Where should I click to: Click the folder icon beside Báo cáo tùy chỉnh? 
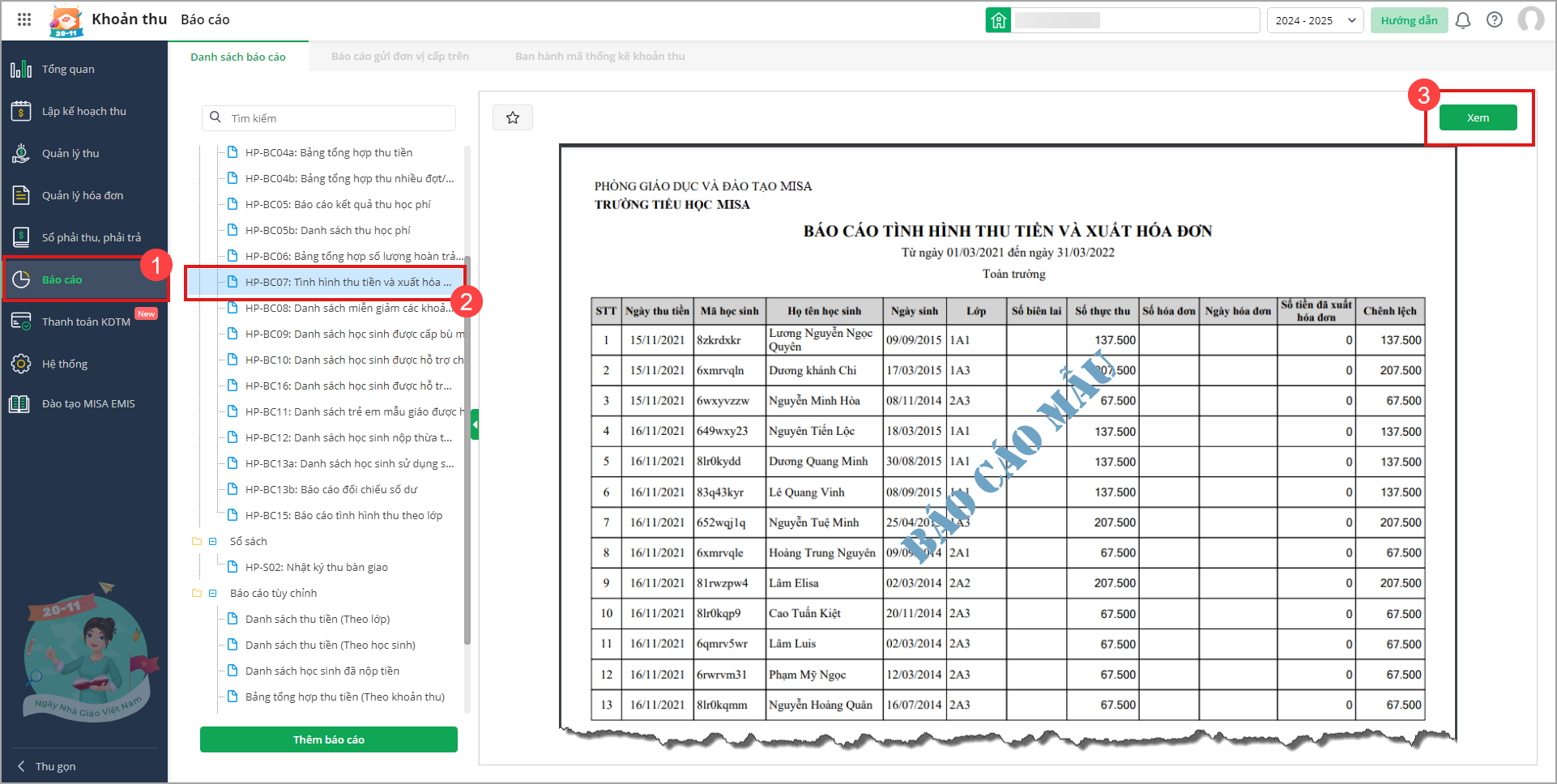coord(196,593)
